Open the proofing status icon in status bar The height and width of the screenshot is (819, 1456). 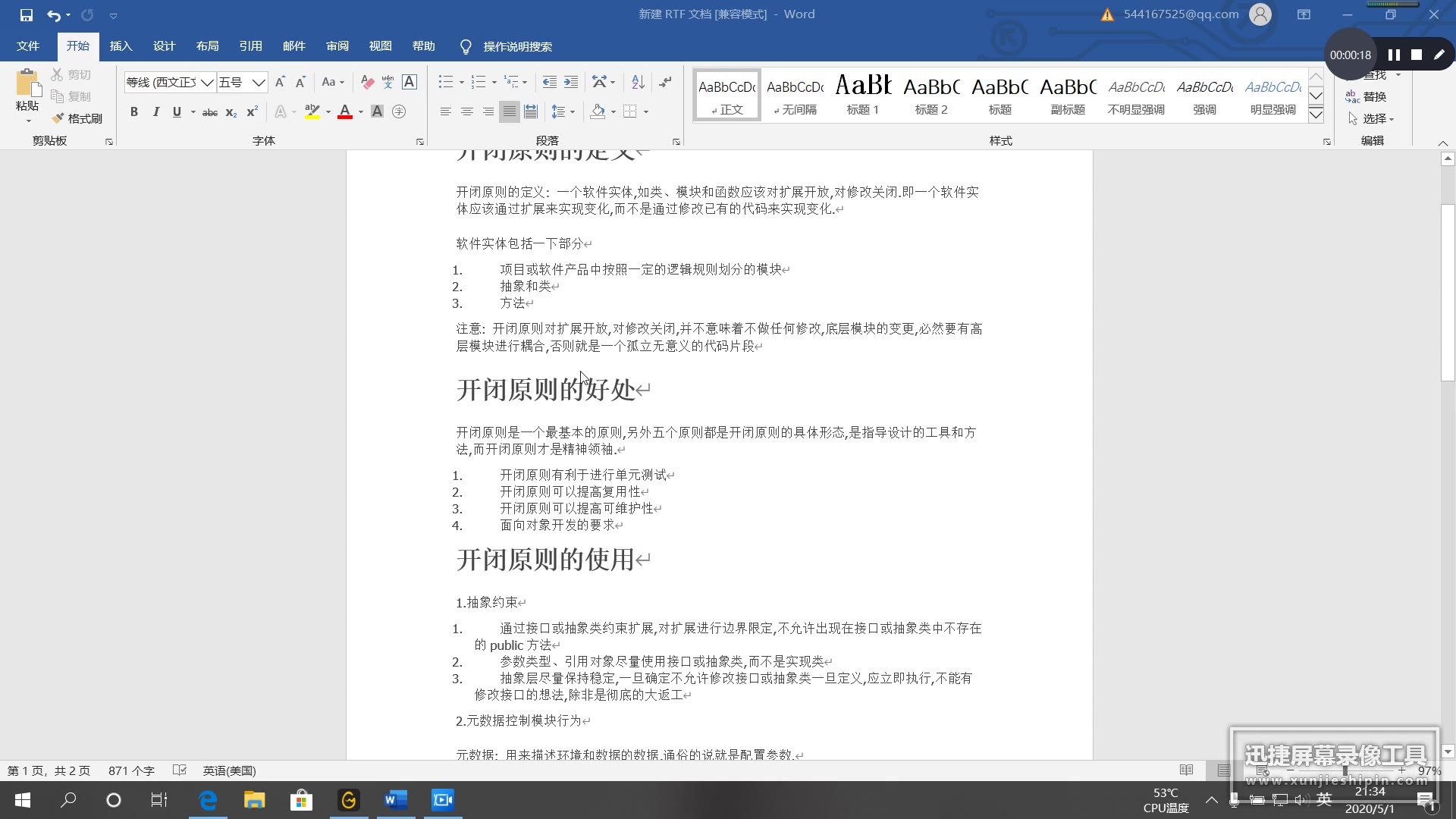point(180,770)
